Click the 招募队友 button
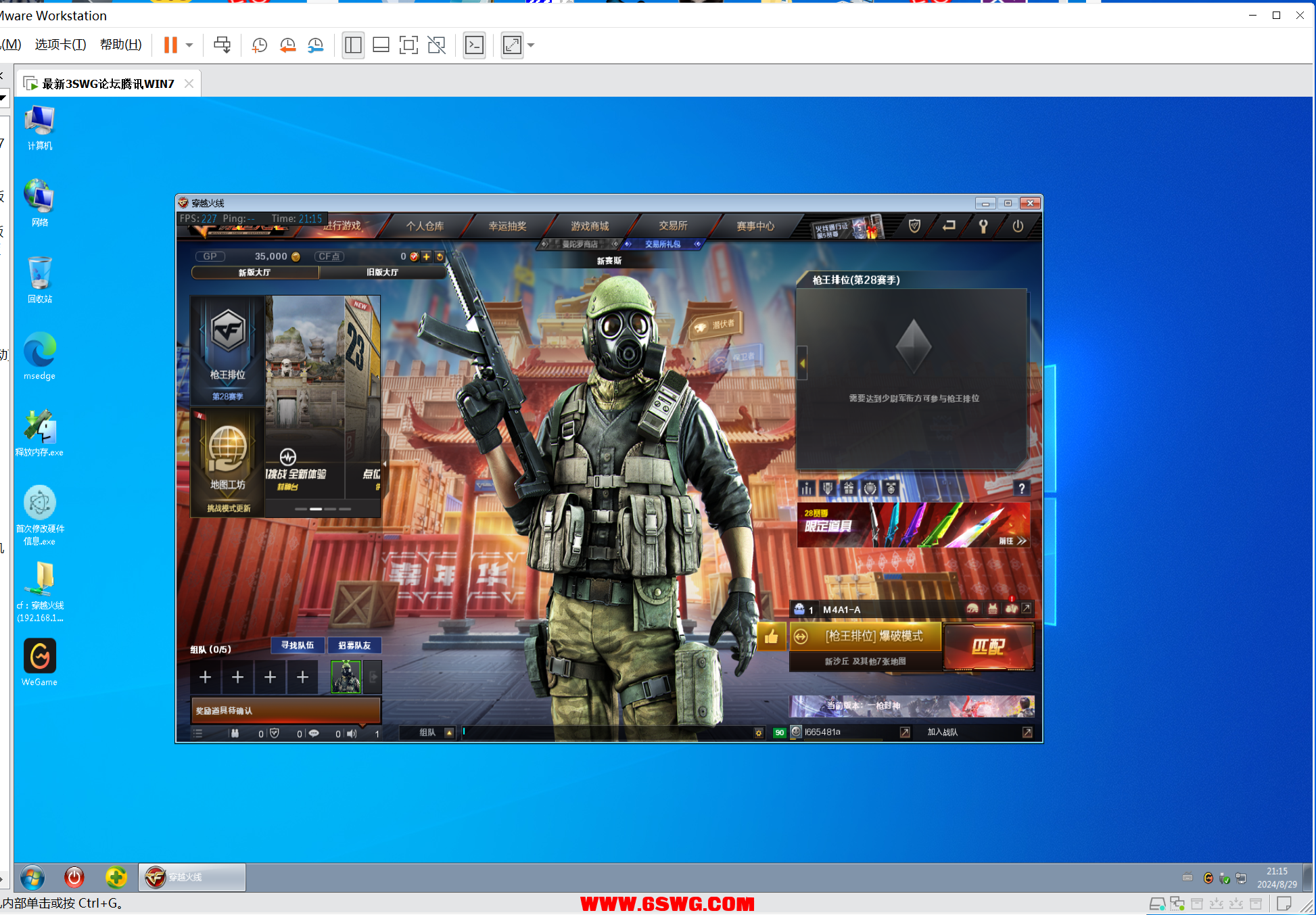The height and width of the screenshot is (915, 1316). (355, 645)
